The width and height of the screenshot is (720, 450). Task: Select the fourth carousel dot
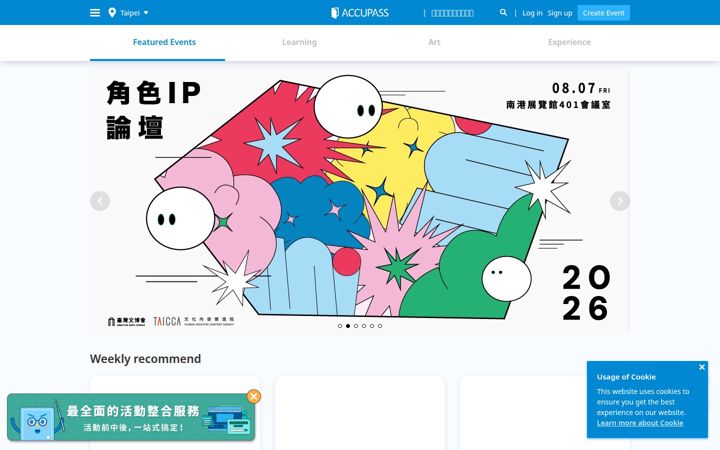(x=364, y=326)
